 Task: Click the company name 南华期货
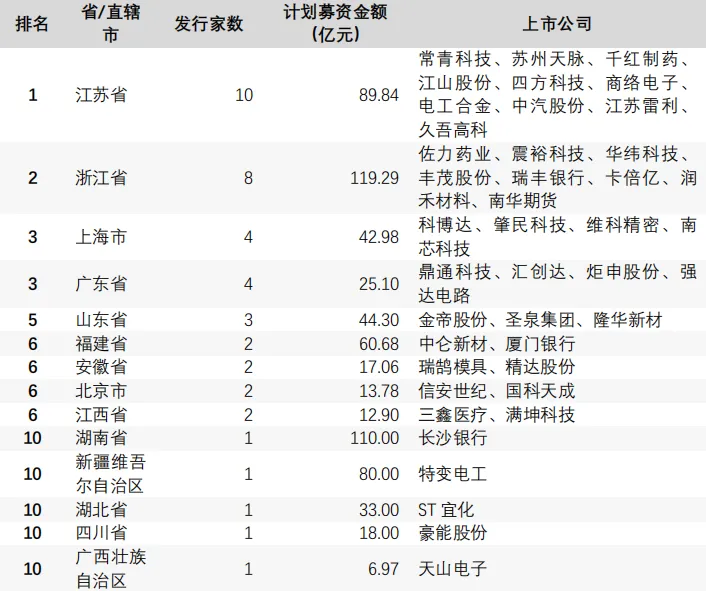[522, 201]
